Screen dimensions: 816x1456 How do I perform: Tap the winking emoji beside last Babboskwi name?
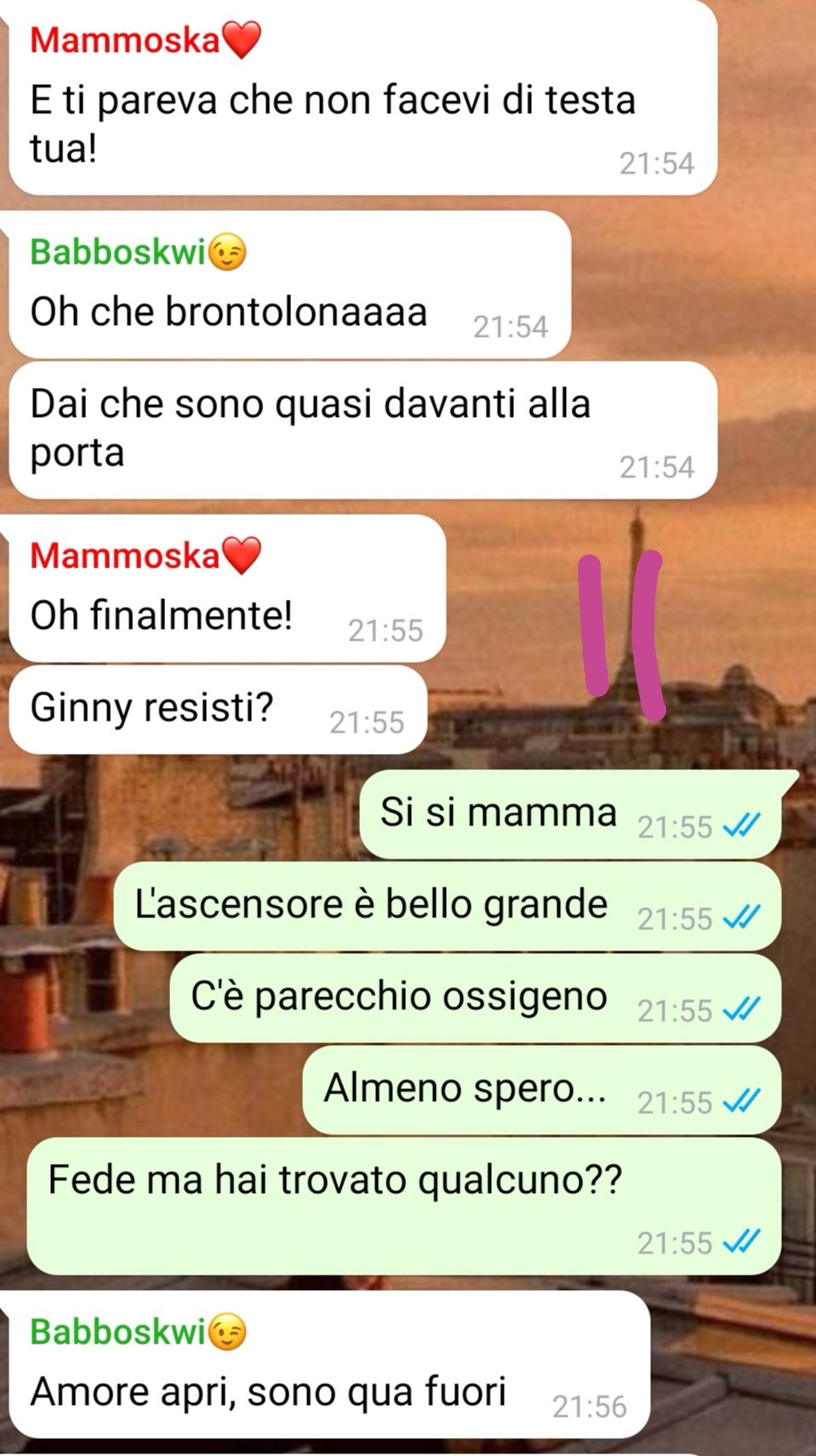pyautogui.click(x=227, y=1333)
